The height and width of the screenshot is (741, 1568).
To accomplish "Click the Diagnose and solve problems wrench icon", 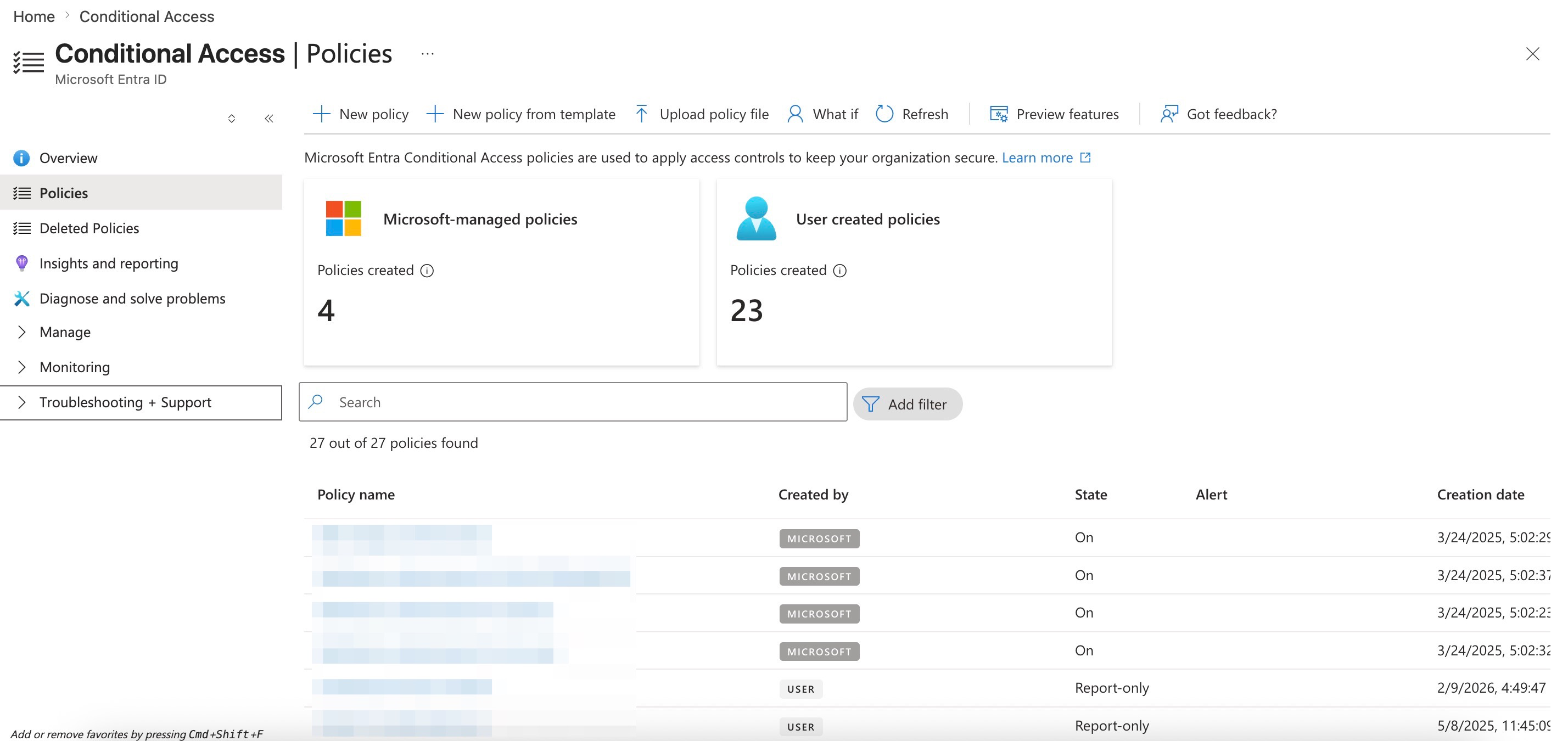I will 21,299.
